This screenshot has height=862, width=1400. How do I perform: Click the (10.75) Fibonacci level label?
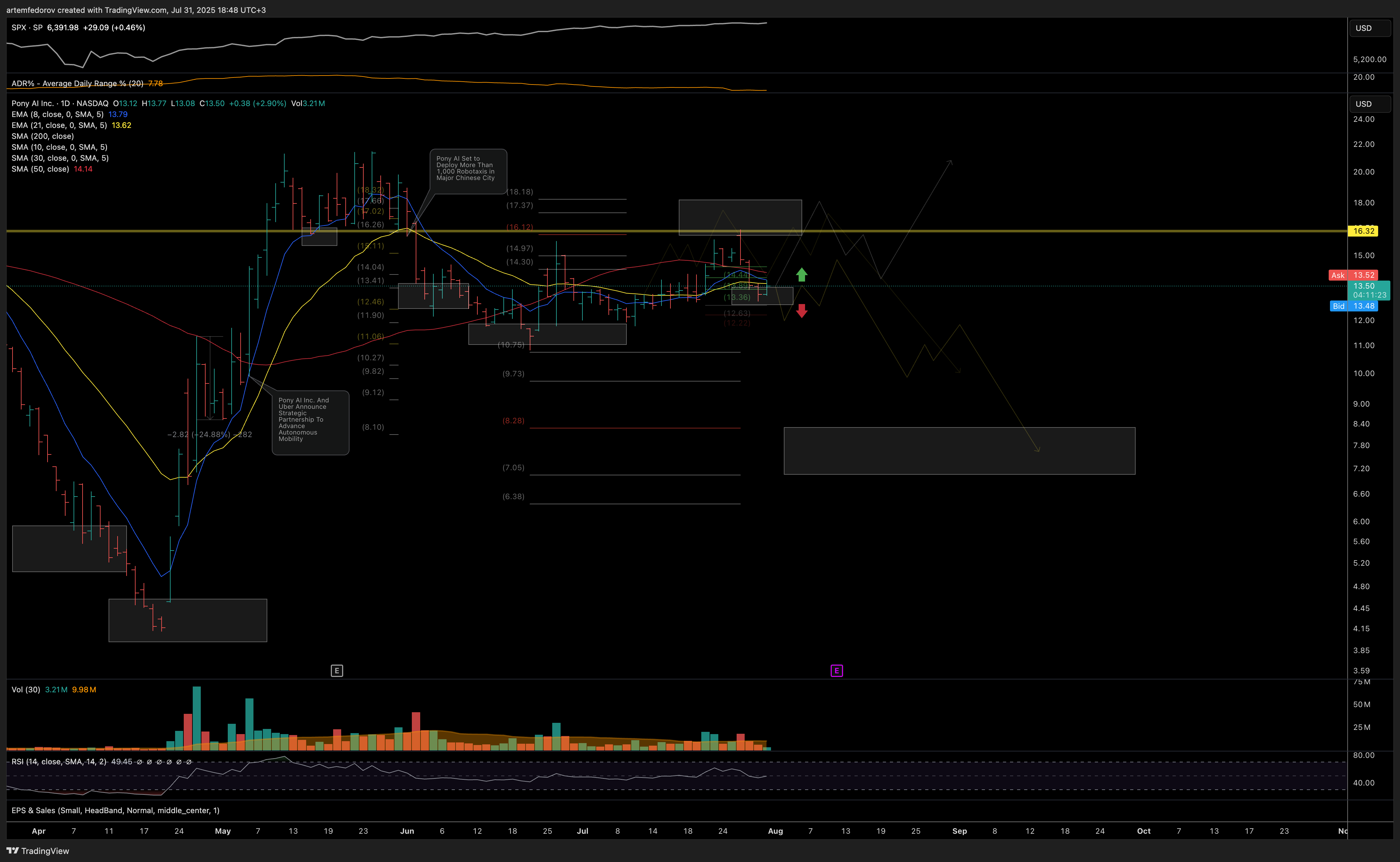click(x=510, y=345)
